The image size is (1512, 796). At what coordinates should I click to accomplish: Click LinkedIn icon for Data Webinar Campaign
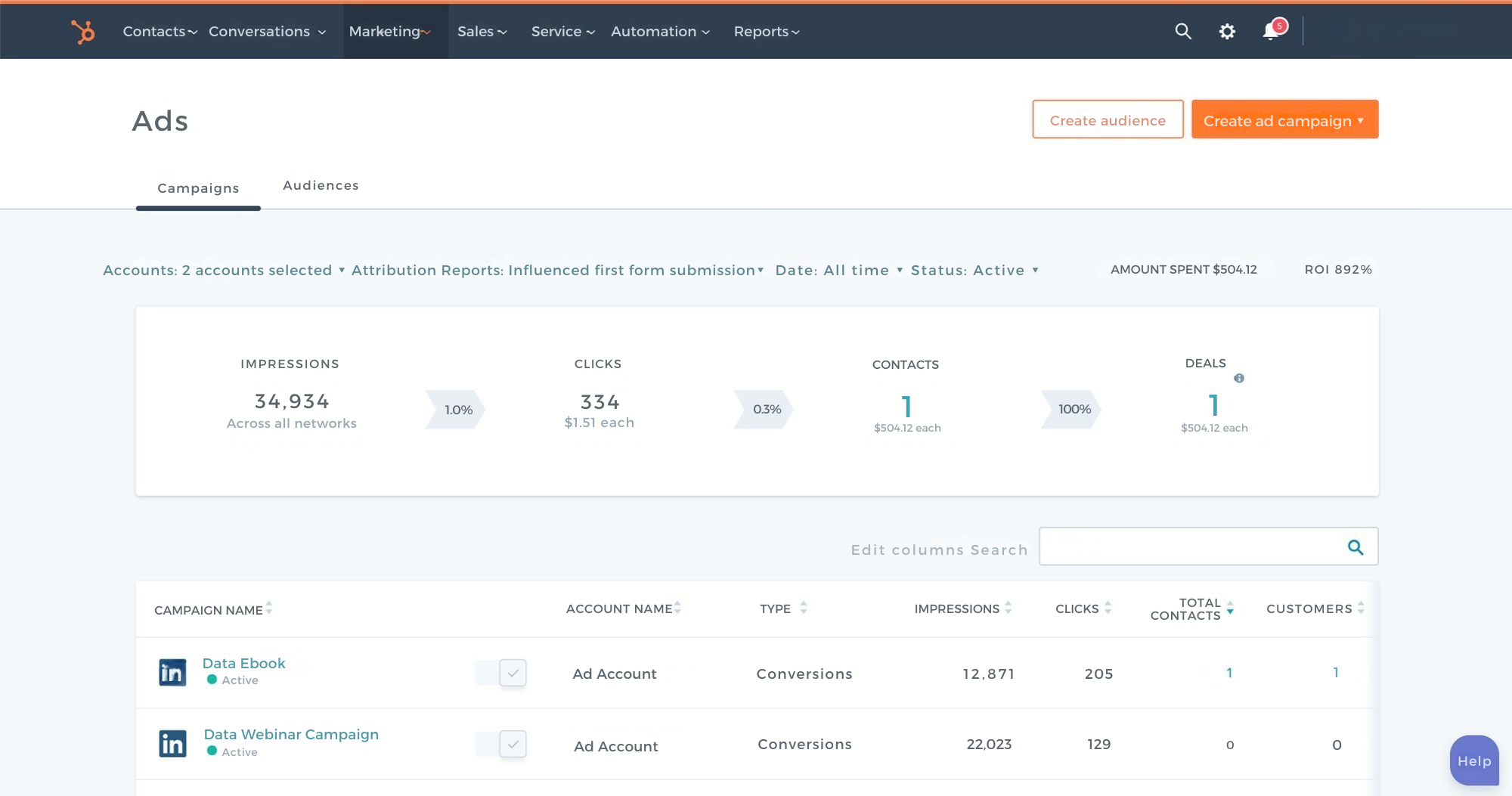point(172,744)
